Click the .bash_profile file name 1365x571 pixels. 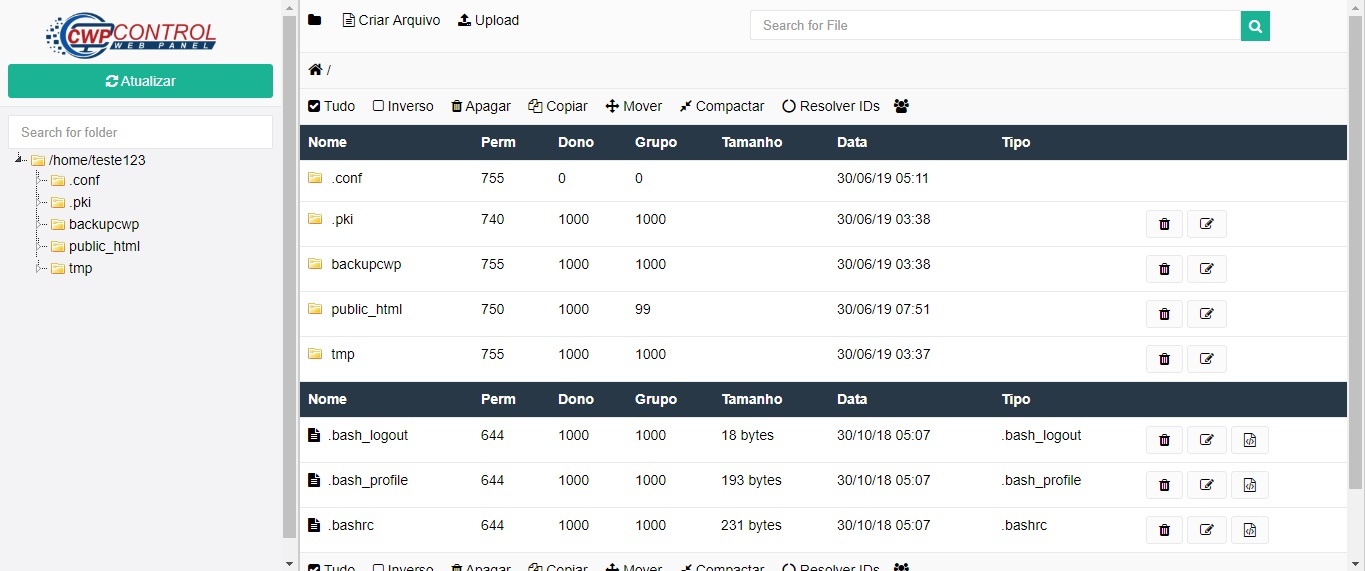pos(368,480)
